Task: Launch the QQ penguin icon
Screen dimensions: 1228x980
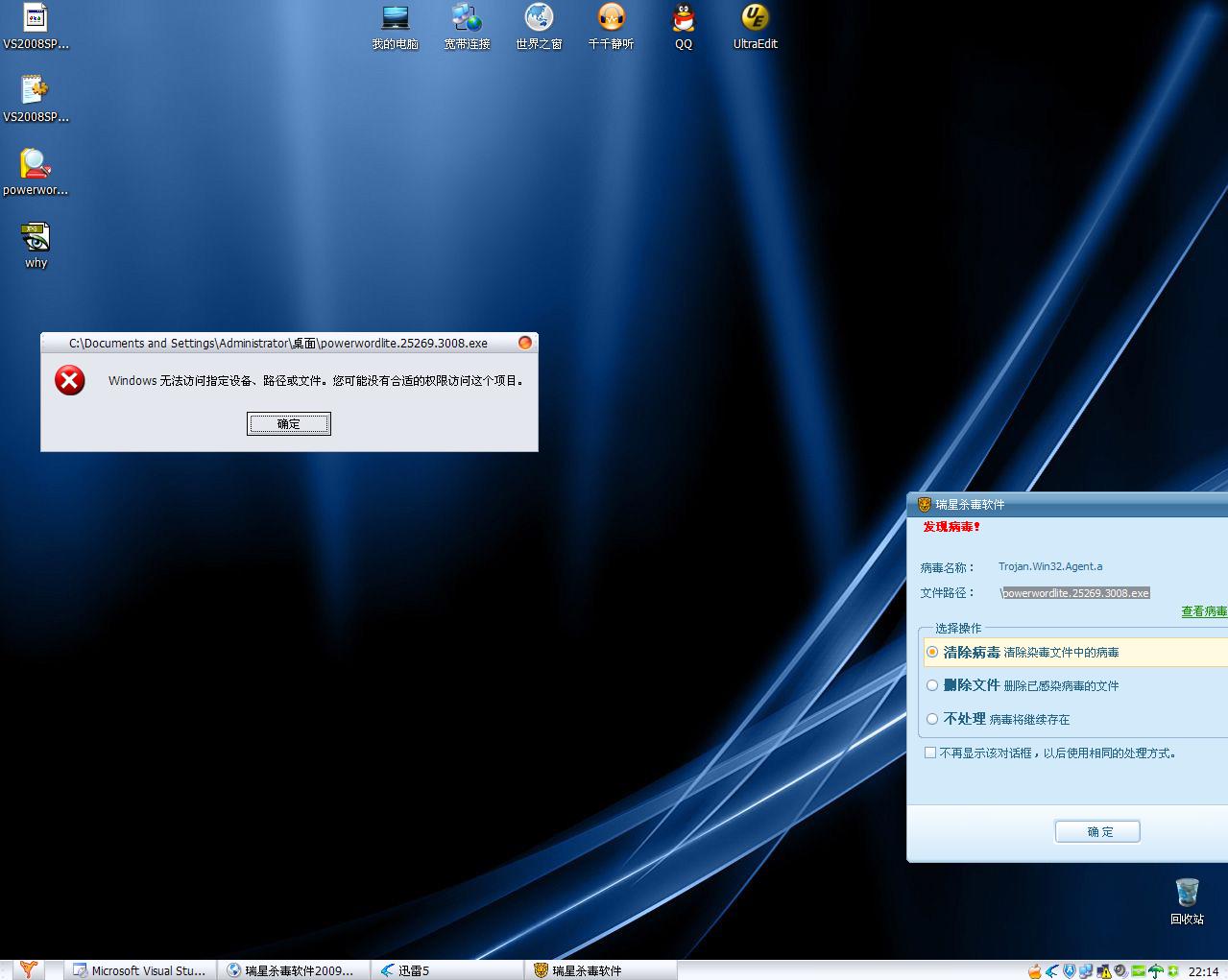Action: [683, 19]
